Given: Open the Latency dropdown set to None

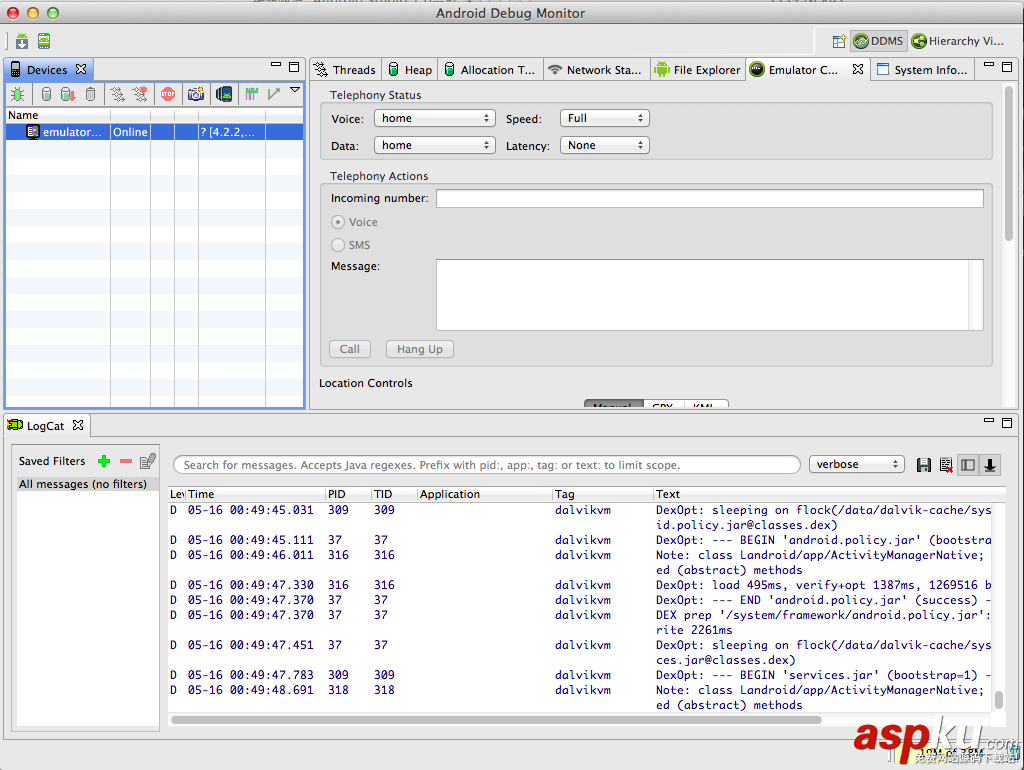Looking at the screenshot, I should [x=604, y=144].
